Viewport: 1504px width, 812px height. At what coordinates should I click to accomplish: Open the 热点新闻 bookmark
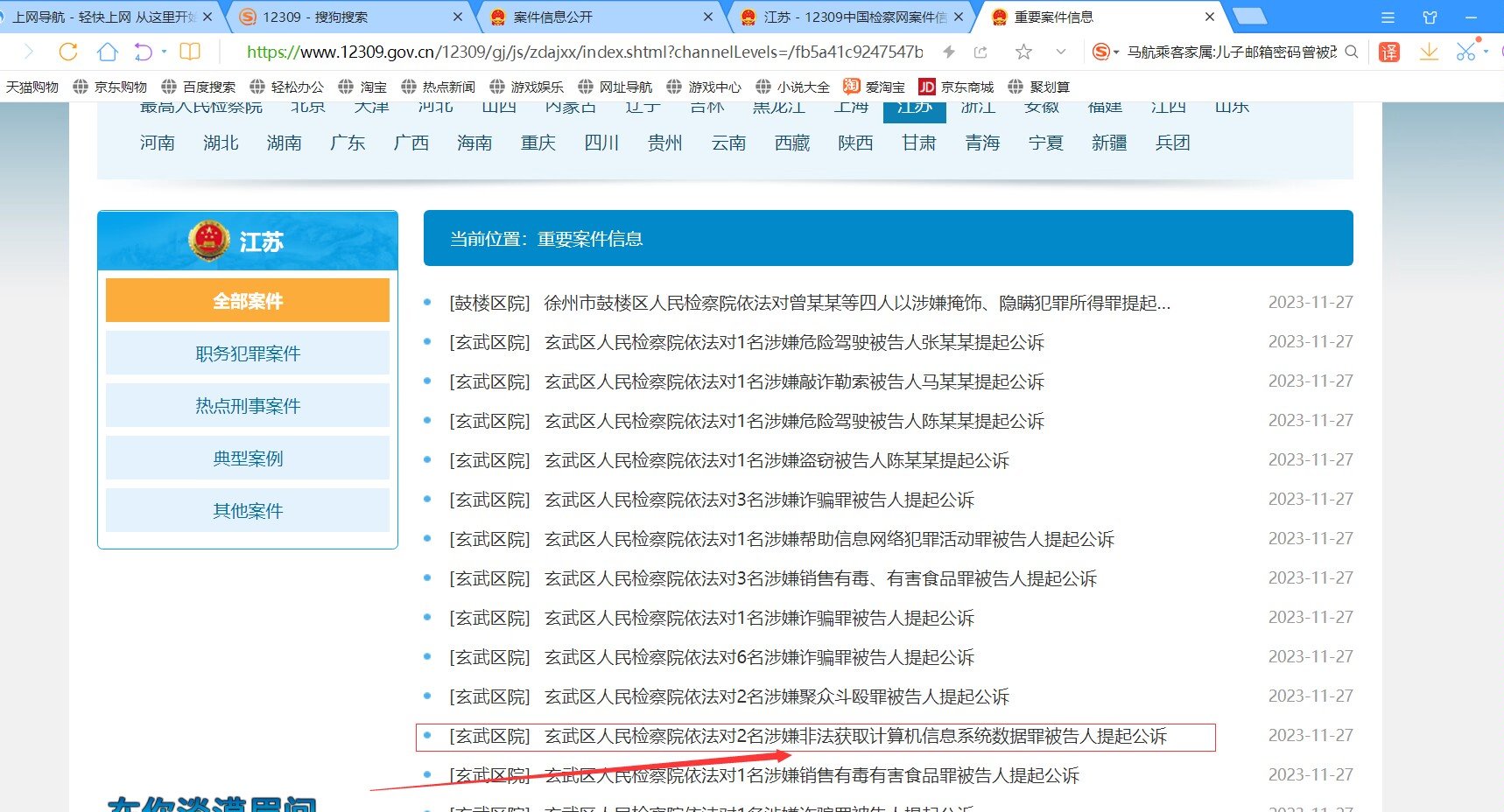[x=439, y=87]
